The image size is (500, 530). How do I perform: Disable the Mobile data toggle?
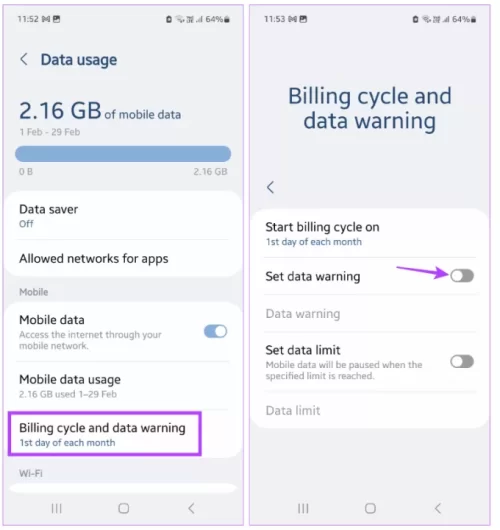click(x=216, y=331)
